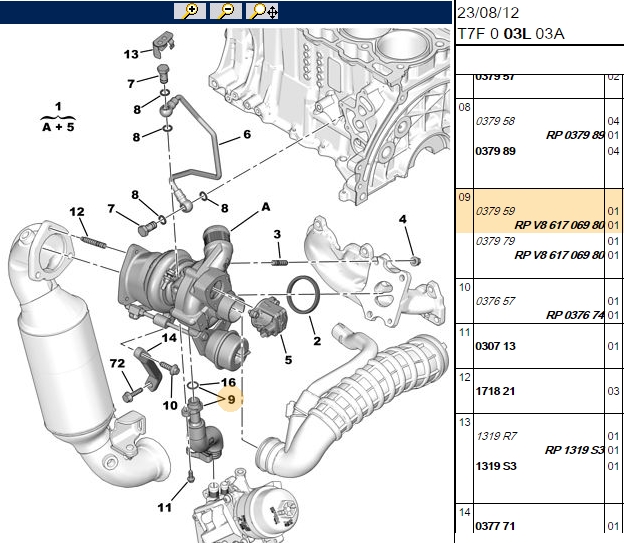Click bold part number 1718 21
This screenshot has height=543, width=624.
495,391
